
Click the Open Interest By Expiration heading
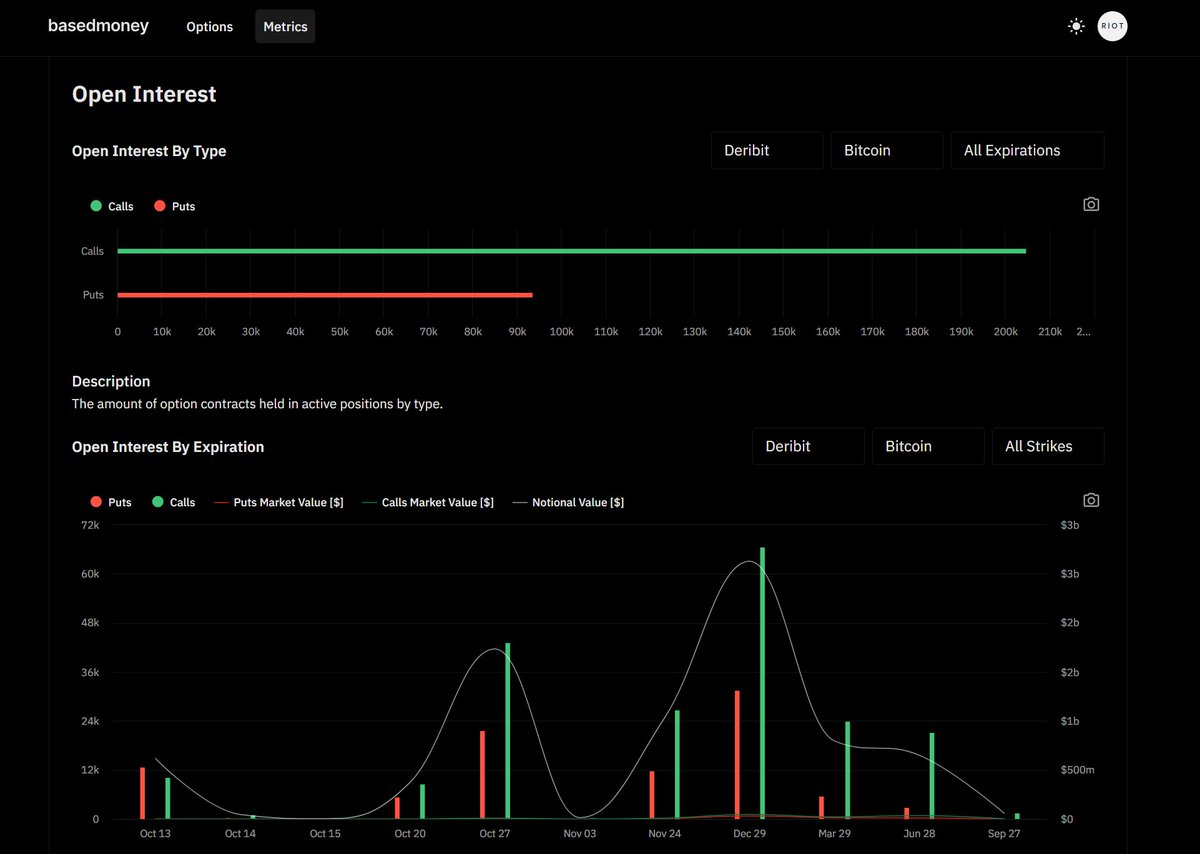click(x=168, y=447)
